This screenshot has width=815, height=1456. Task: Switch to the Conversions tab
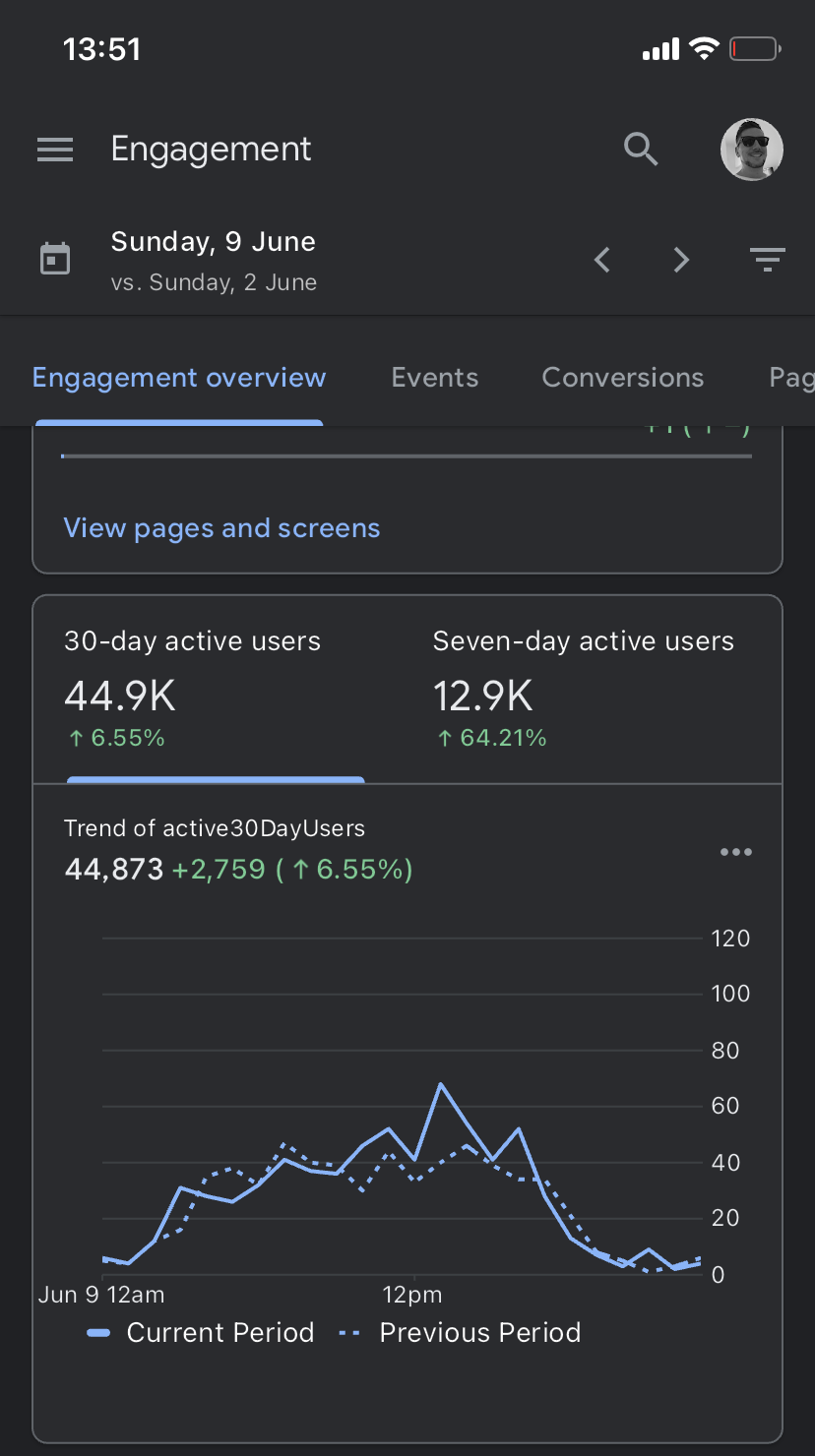point(622,378)
